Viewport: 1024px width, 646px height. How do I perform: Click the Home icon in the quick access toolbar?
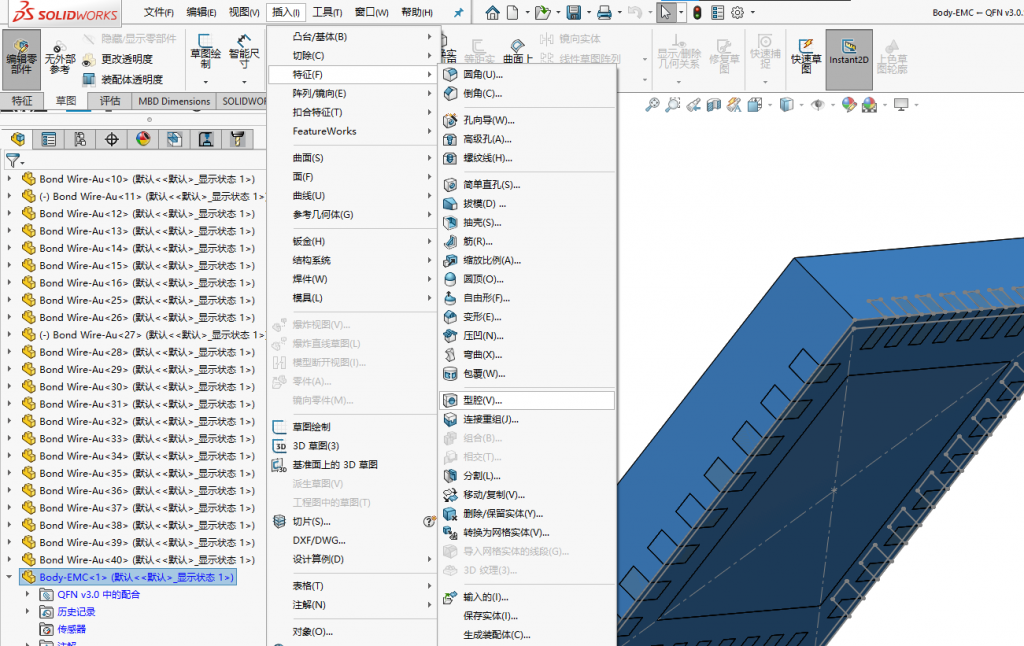coord(492,12)
